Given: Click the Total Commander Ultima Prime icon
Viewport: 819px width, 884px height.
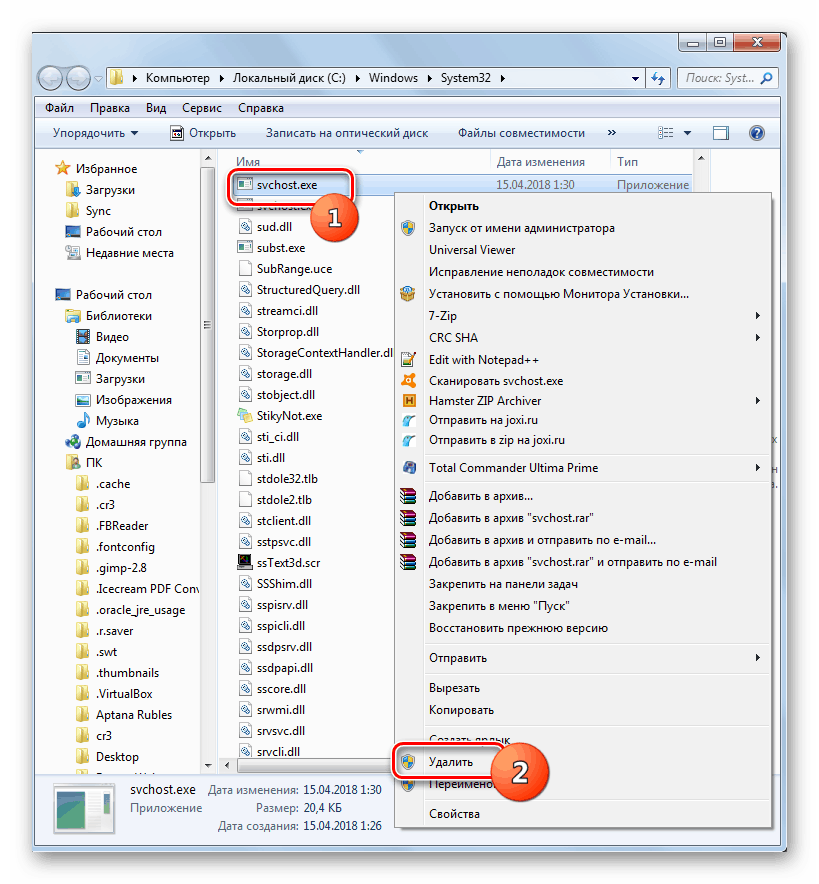Looking at the screenshot, I should 408,467.
